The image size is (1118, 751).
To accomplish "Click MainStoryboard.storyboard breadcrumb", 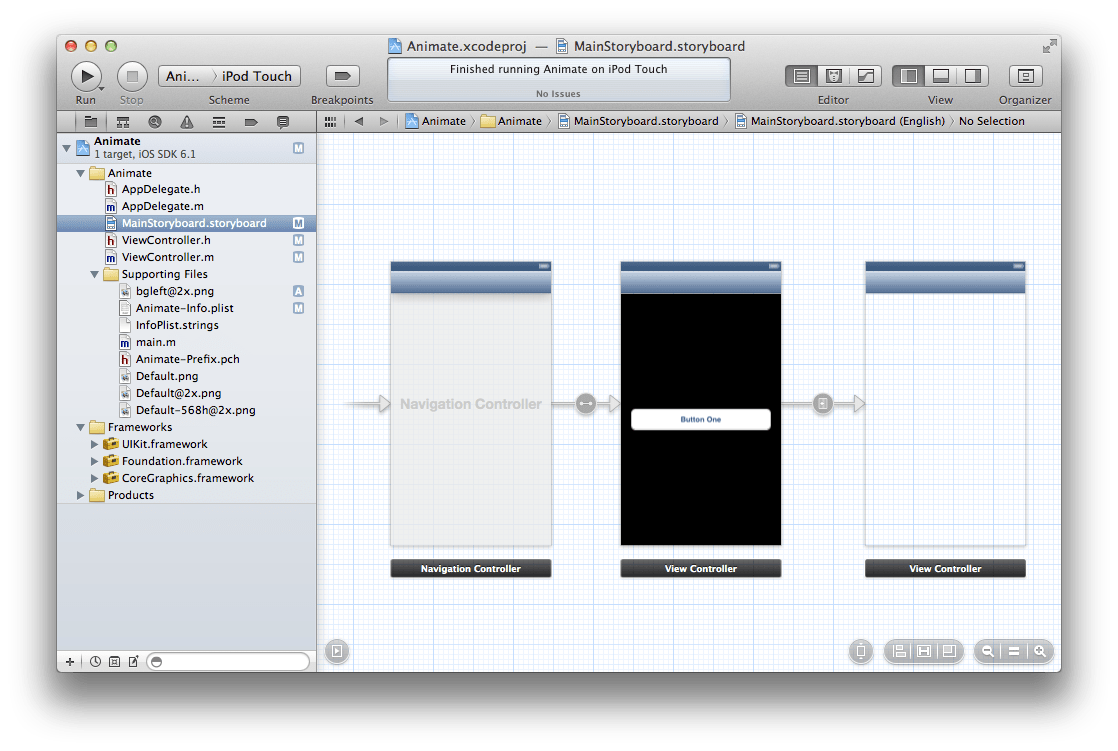I will (x=638, y=121).
